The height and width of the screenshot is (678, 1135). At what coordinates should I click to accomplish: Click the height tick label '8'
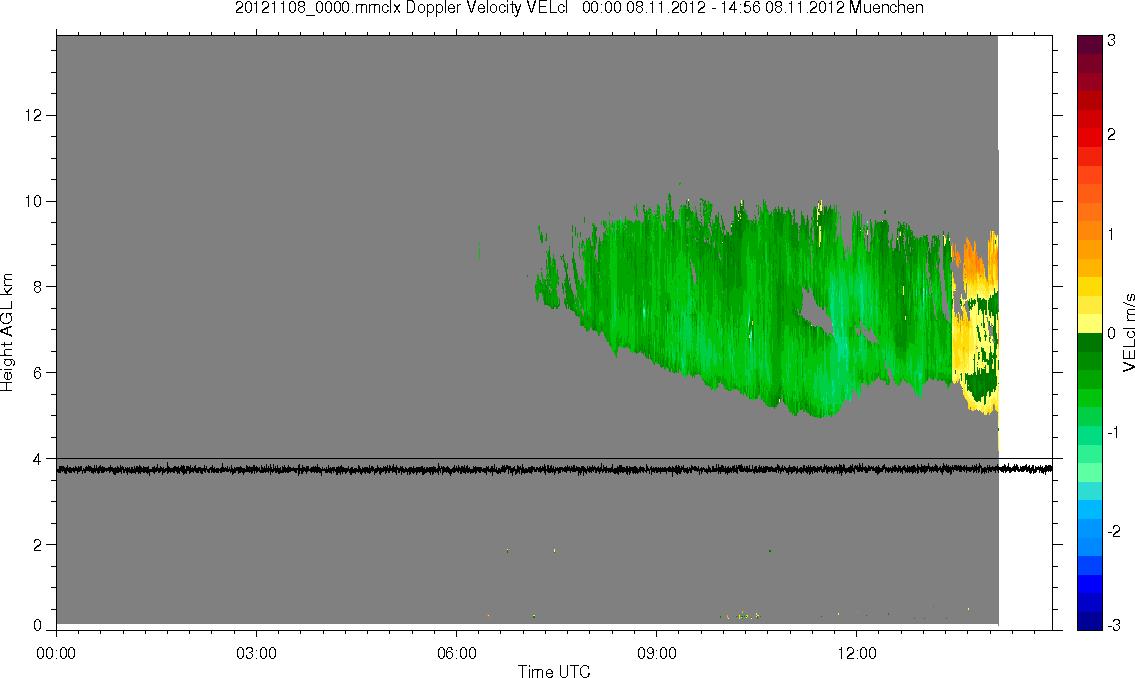point(37,287)
